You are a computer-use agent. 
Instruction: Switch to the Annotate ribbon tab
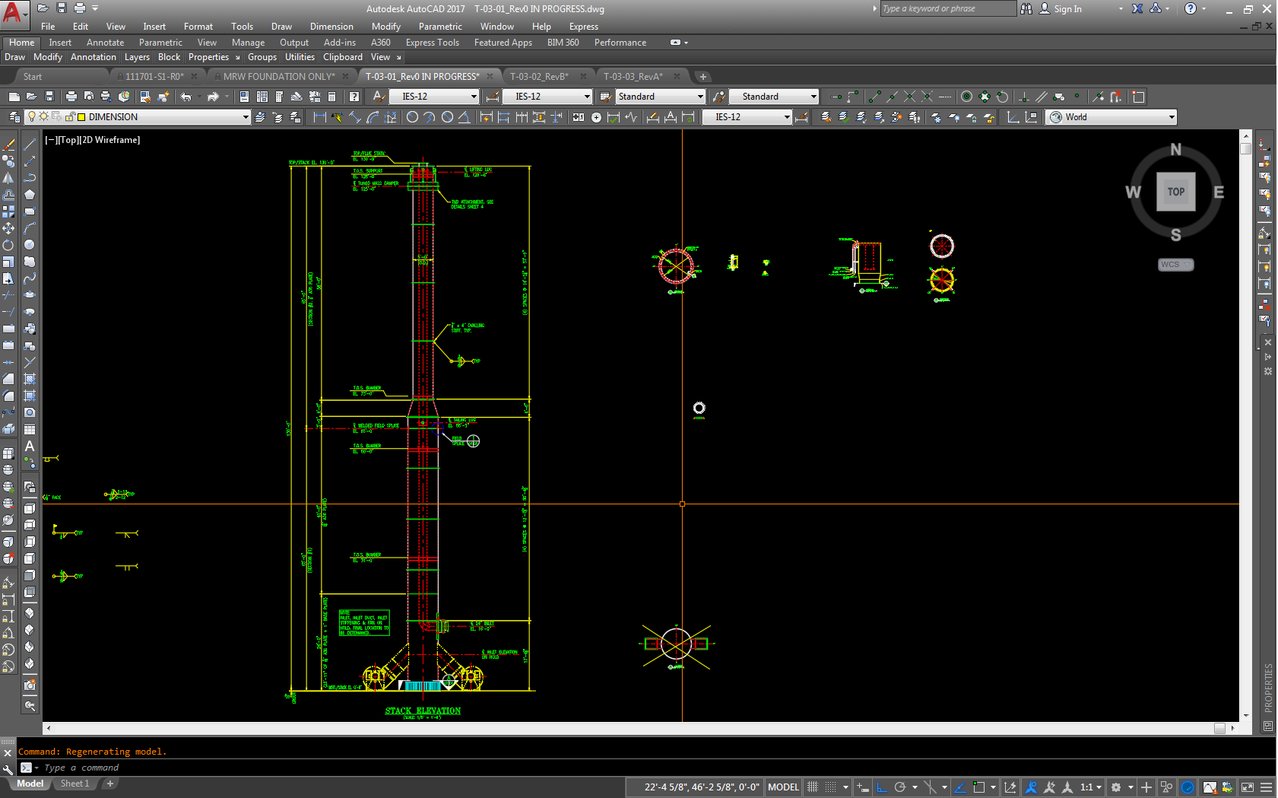[105, 42]
